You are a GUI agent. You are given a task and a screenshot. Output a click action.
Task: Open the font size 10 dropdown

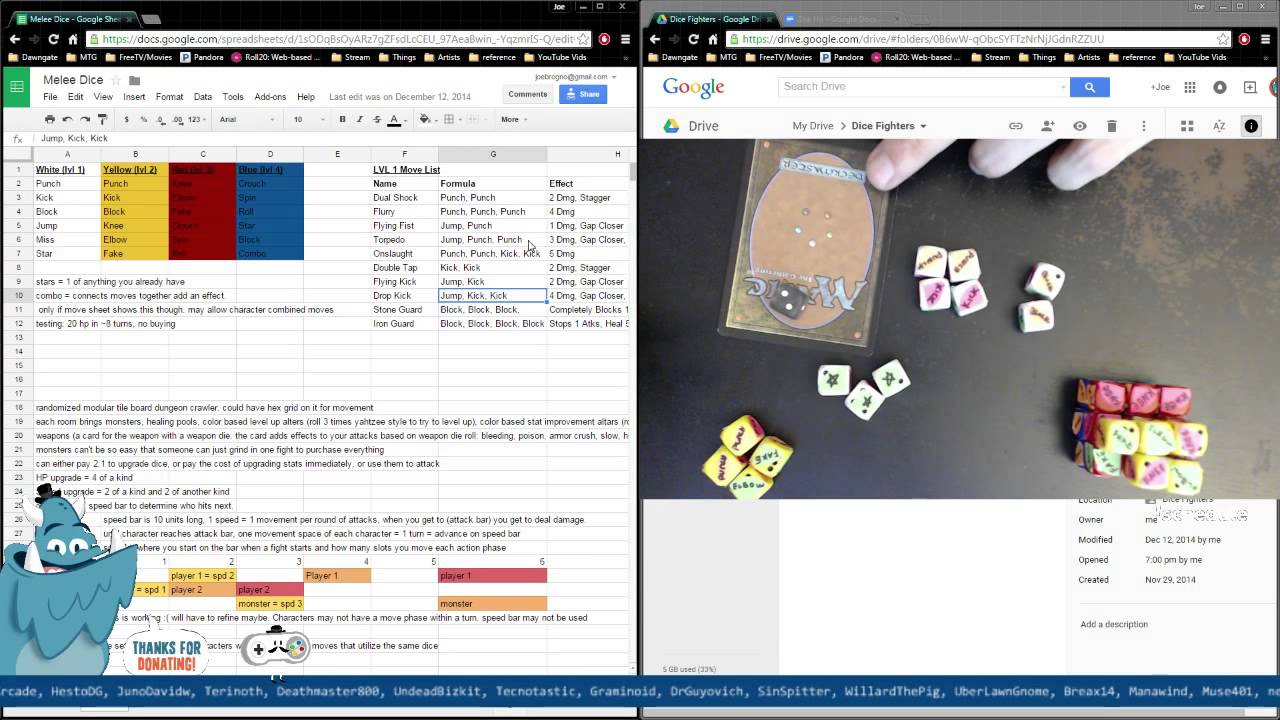coord(309,119)
